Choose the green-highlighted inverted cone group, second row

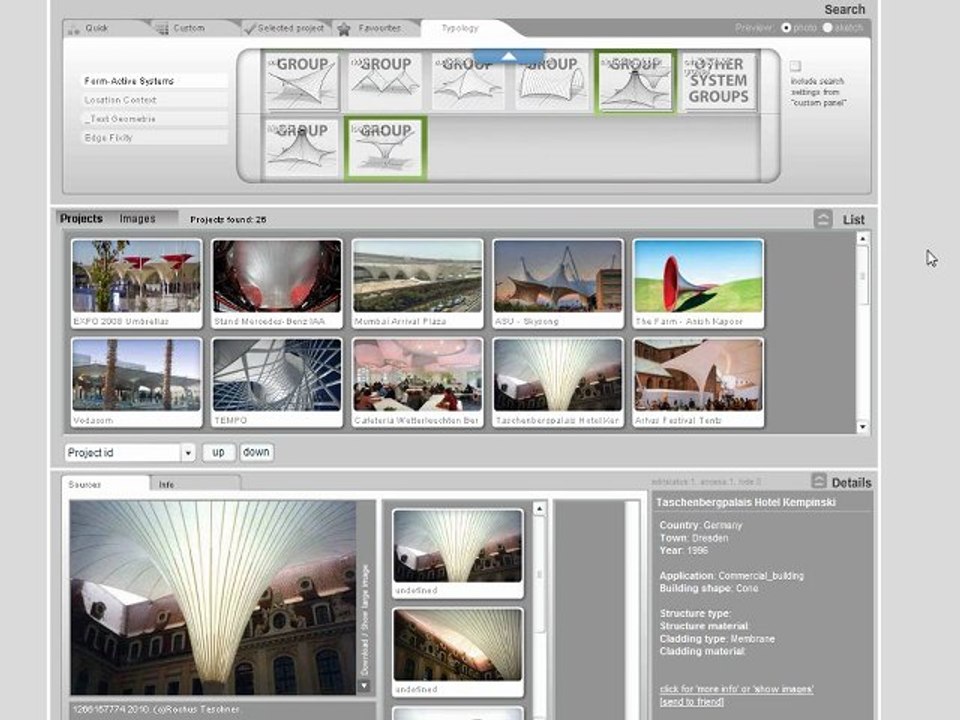click(x=385, y=148)
